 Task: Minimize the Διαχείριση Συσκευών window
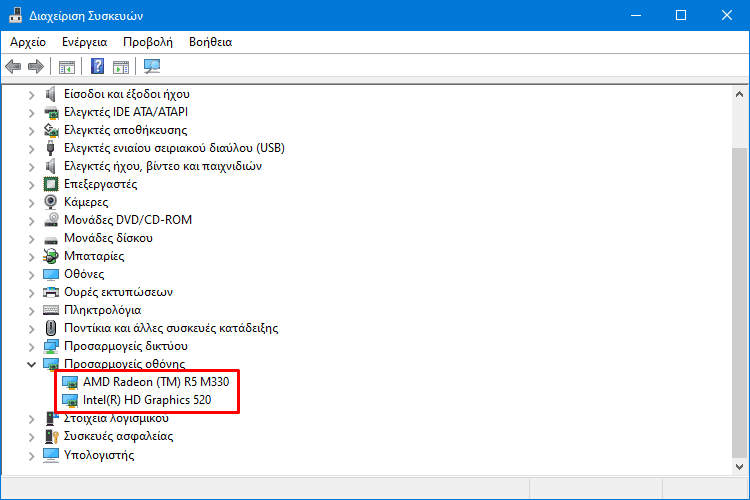[636, 15]
